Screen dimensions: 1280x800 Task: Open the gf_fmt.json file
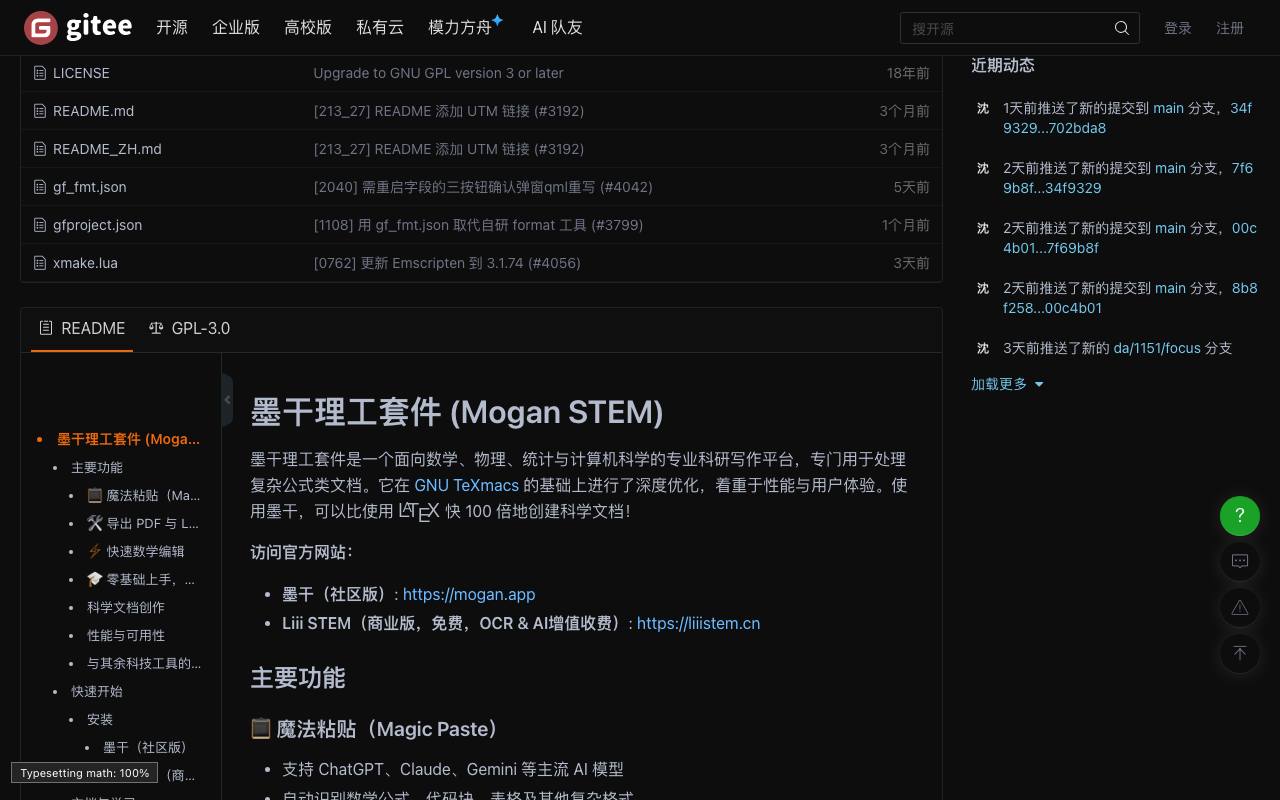click(x=90, y=187)
